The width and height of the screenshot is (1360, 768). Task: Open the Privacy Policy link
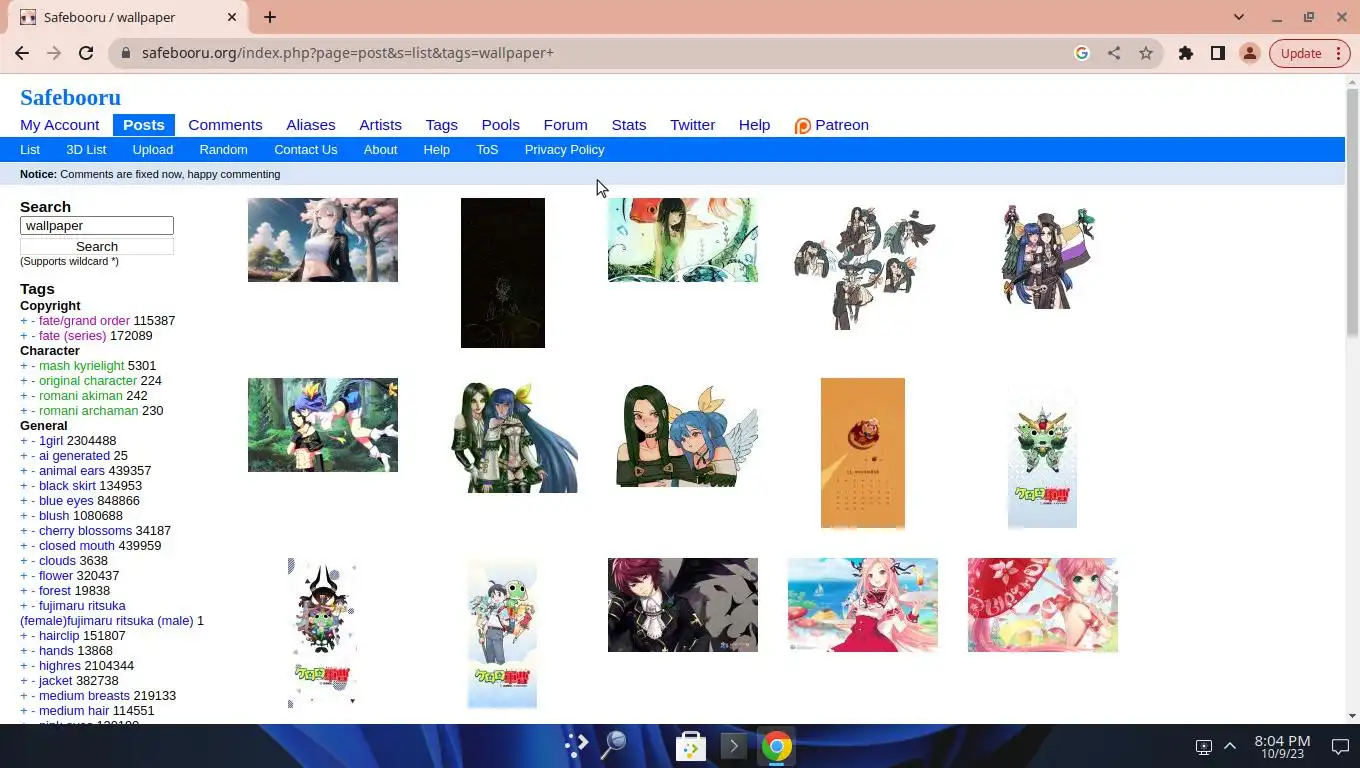(564, 150)
